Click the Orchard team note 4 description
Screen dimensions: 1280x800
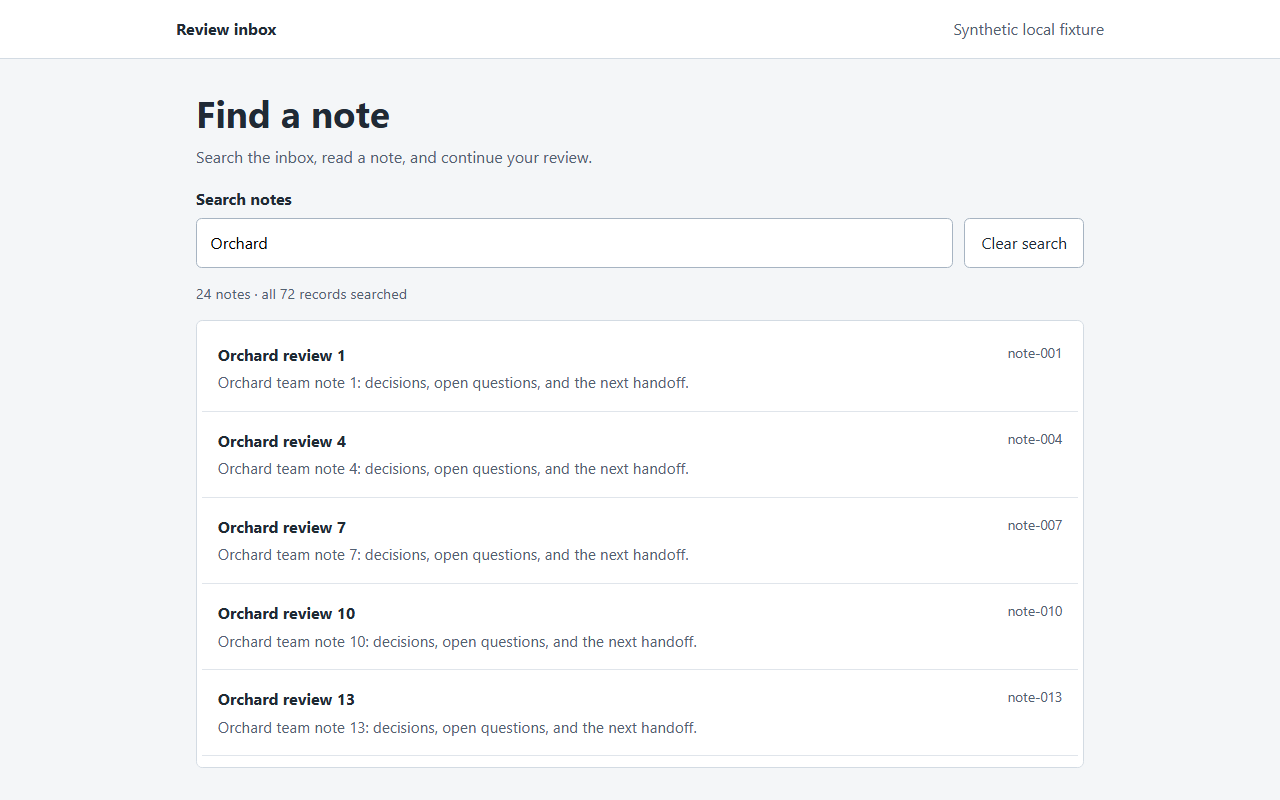[453, 469]
